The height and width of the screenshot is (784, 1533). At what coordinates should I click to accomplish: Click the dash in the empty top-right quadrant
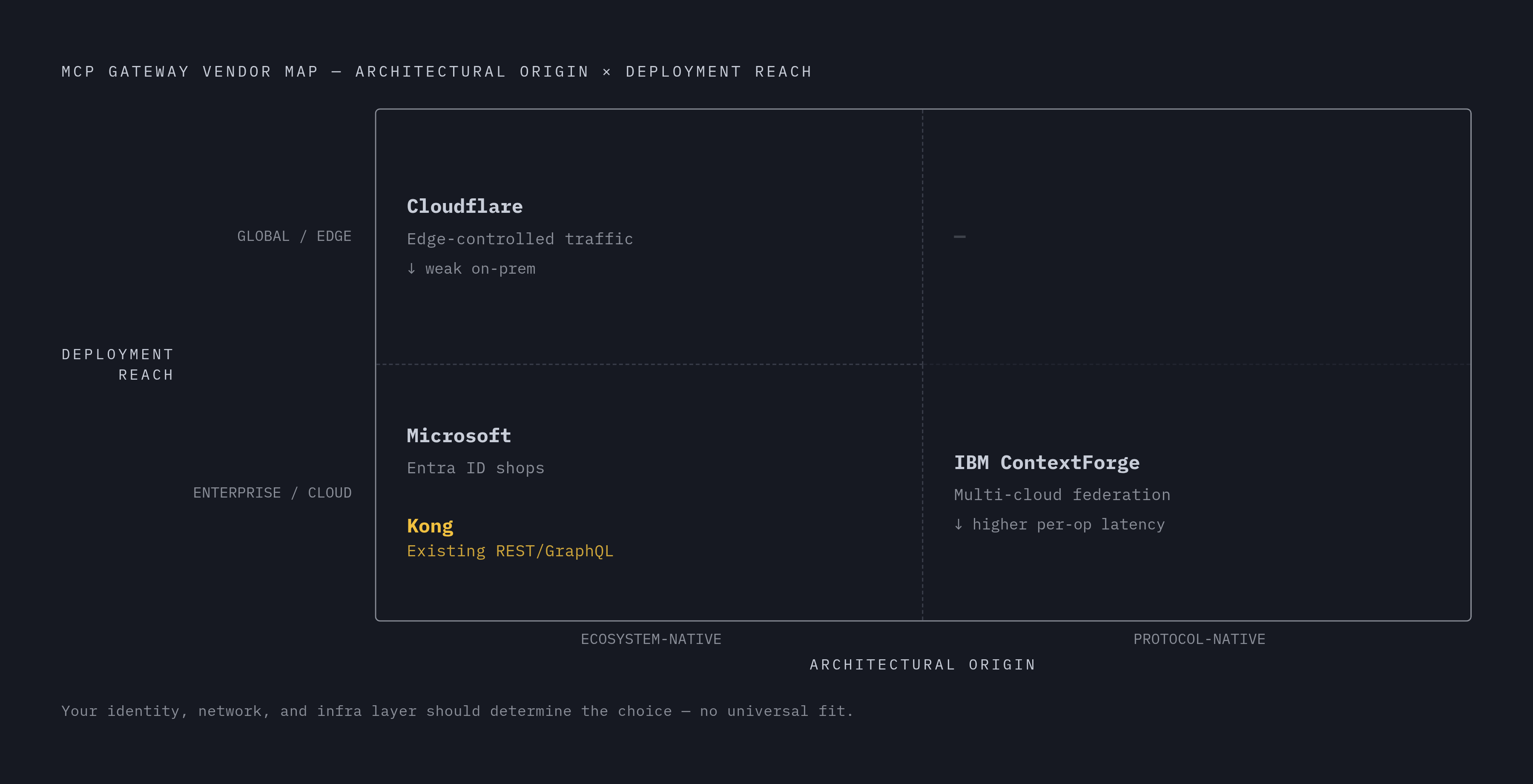click(x=959, y=237)
